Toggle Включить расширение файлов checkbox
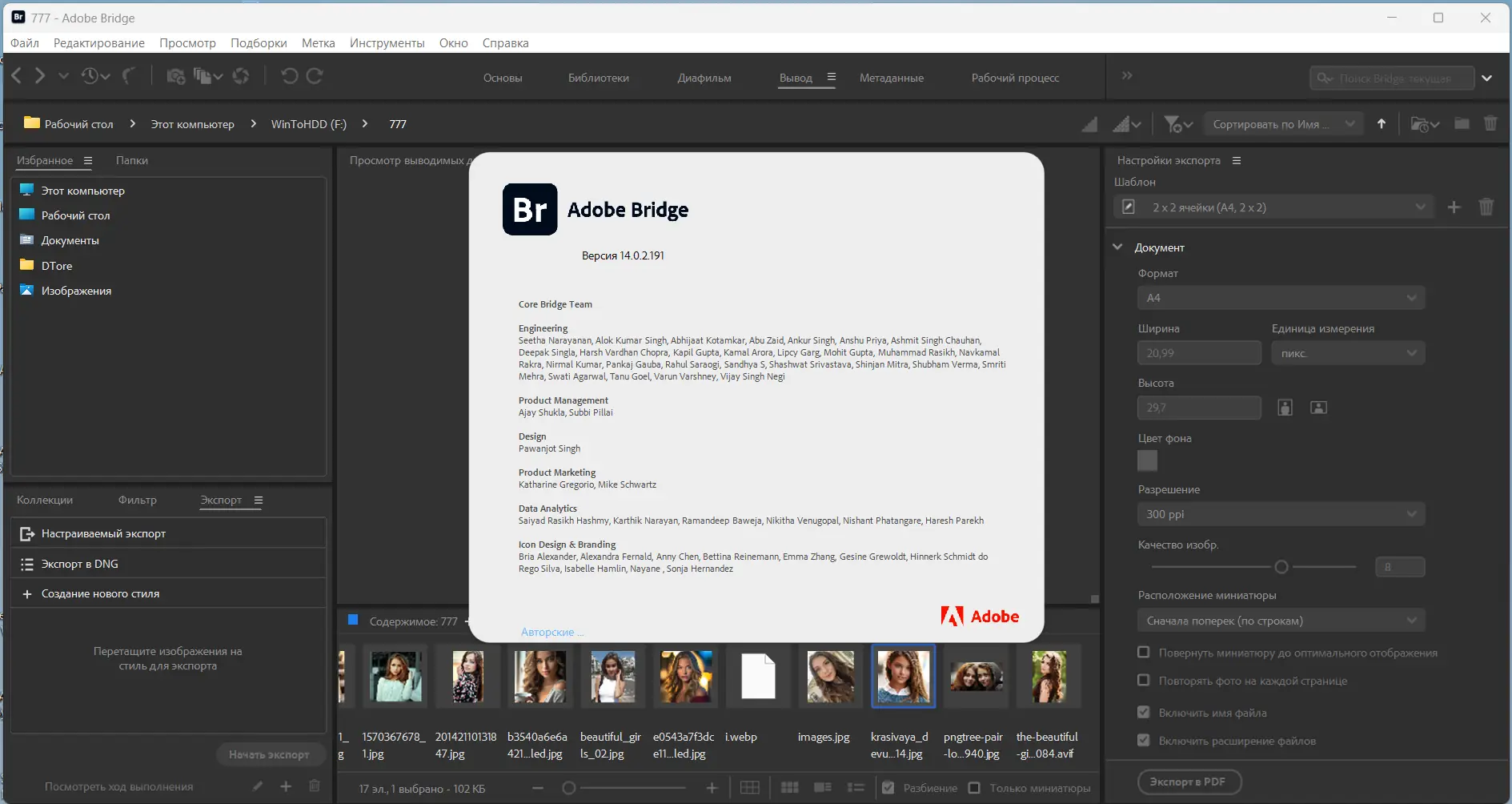Screen dimensions: 1512x804 coord(1144,741)
